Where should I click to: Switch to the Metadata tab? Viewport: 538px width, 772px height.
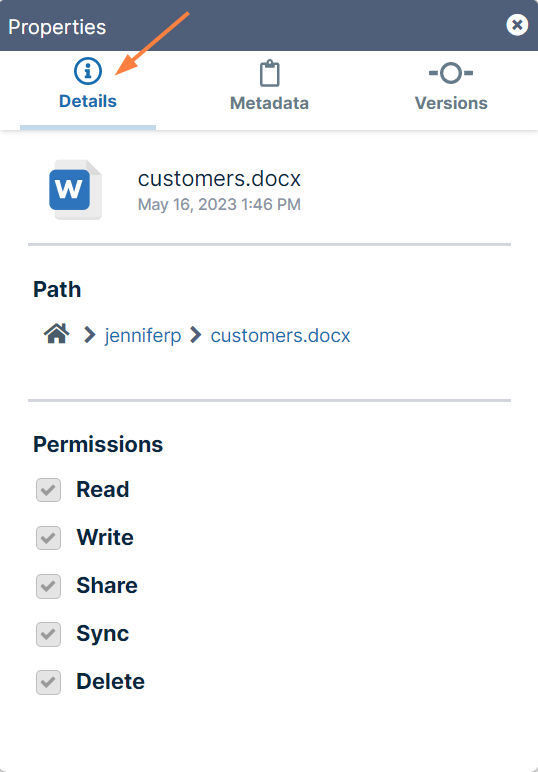pos(269,86)
